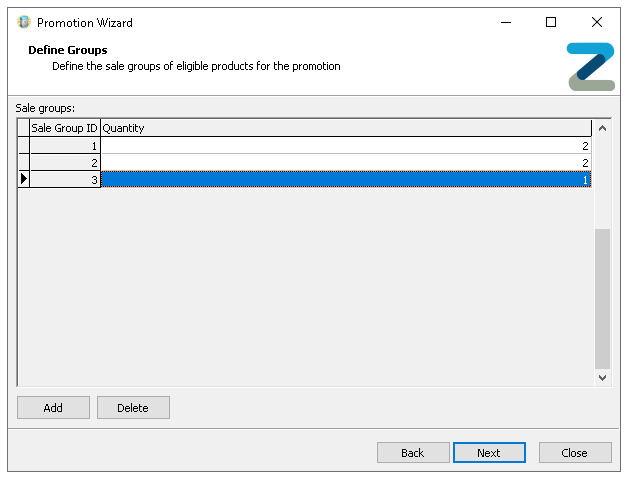Screen dimensions: 628x478
Task: Click the Quantity cell of Sale Group 1
Action: pyautogui.click(x=345, y=146)
